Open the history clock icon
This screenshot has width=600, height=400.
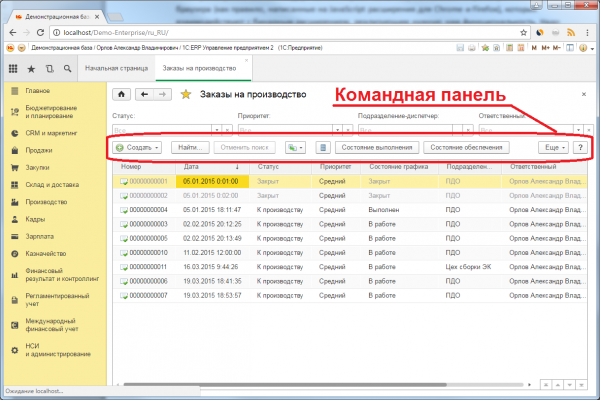(x=48, y=69)
